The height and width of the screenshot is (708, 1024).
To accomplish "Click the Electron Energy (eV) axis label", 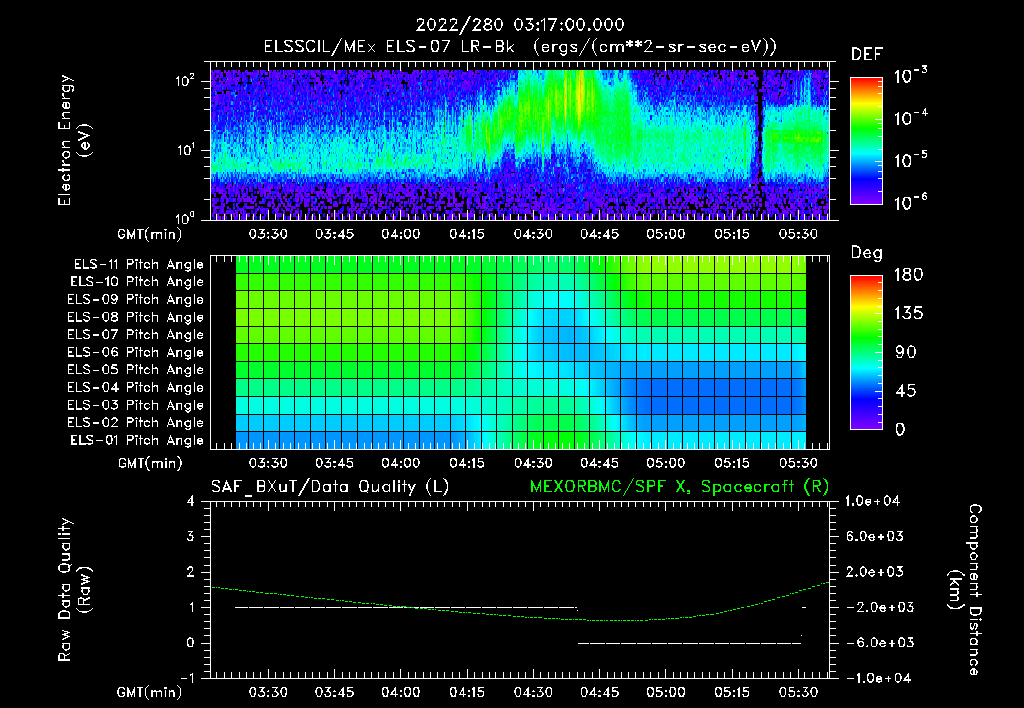I will (73, 140).
